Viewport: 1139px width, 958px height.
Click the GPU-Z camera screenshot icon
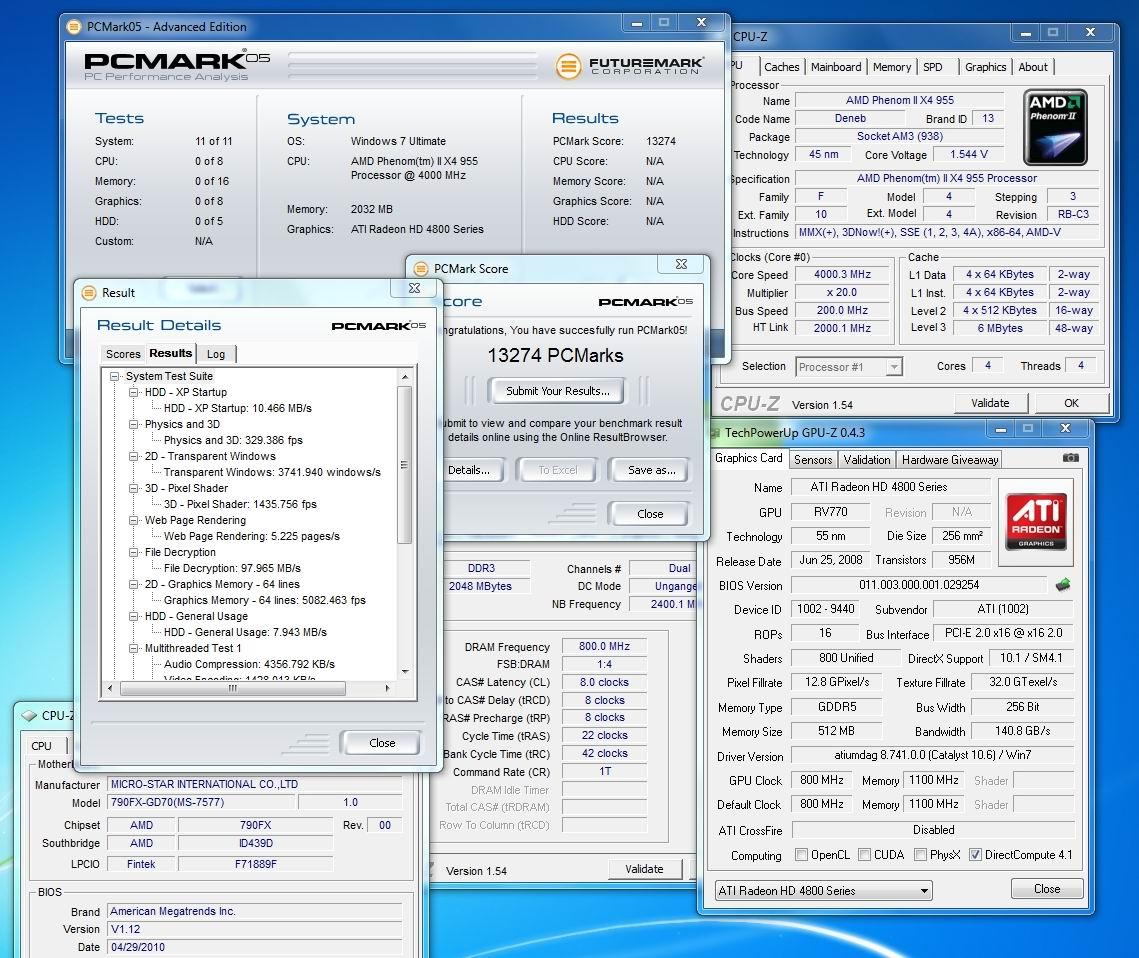pyautogui.click(x=1070, y=458)
